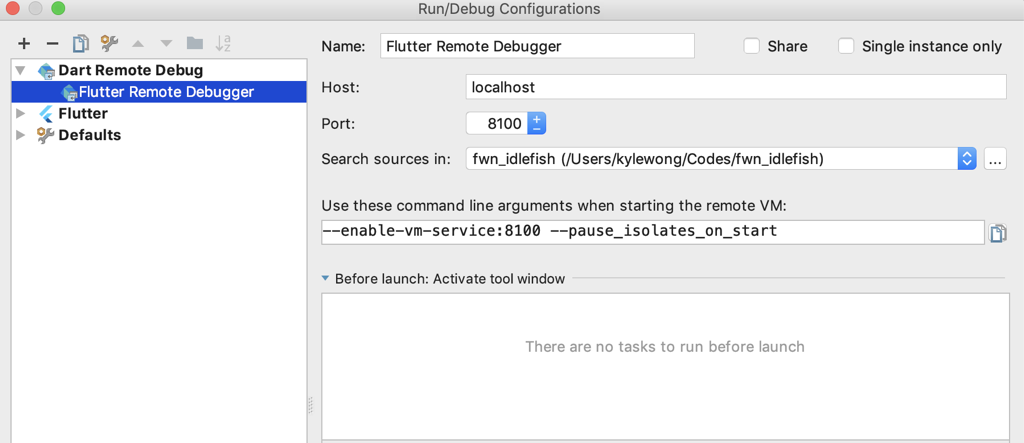
Task: Click the Move Down arrow icon
Action: 166,44
